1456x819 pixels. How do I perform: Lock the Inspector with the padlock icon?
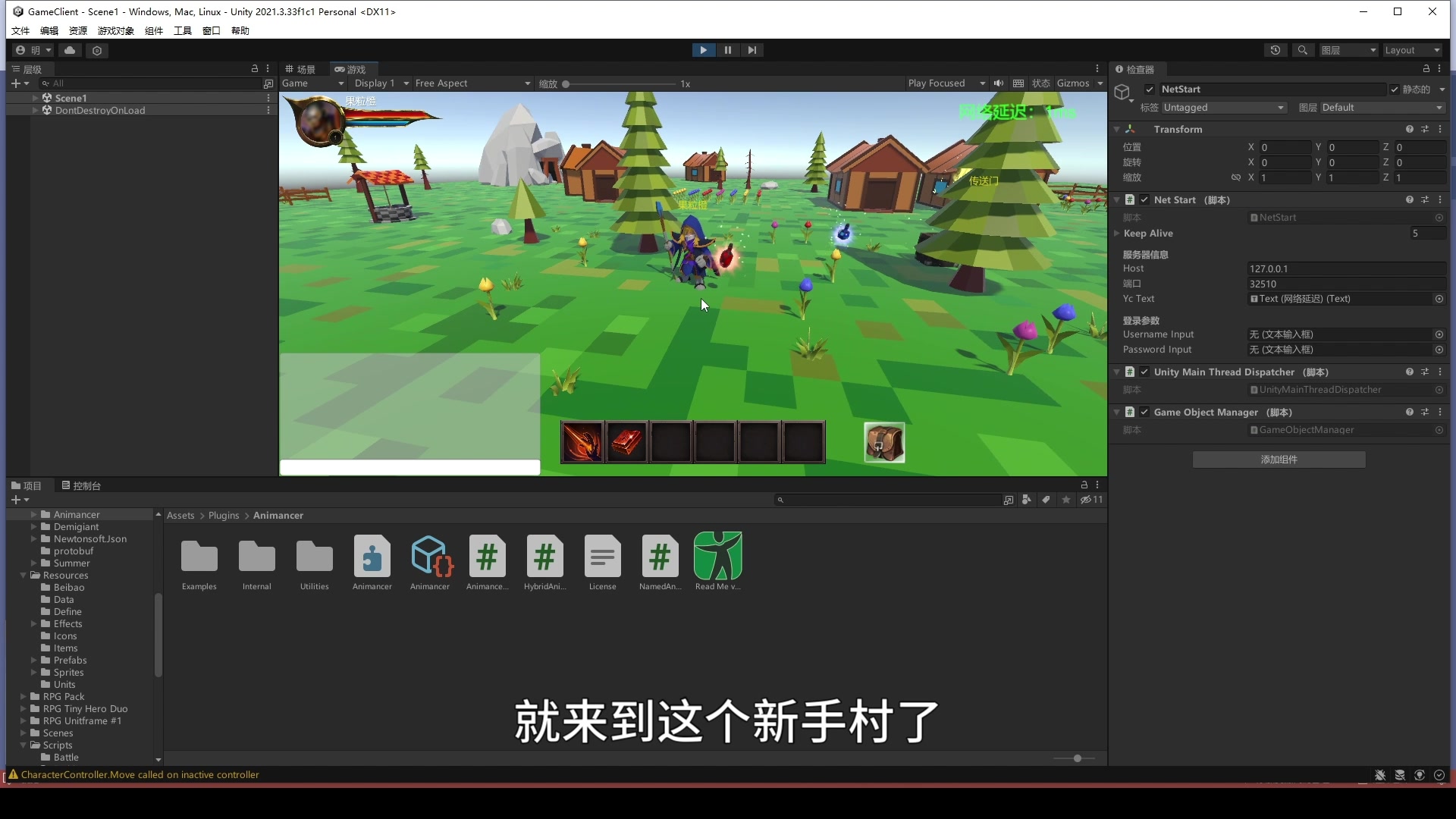click(1426, 68)
